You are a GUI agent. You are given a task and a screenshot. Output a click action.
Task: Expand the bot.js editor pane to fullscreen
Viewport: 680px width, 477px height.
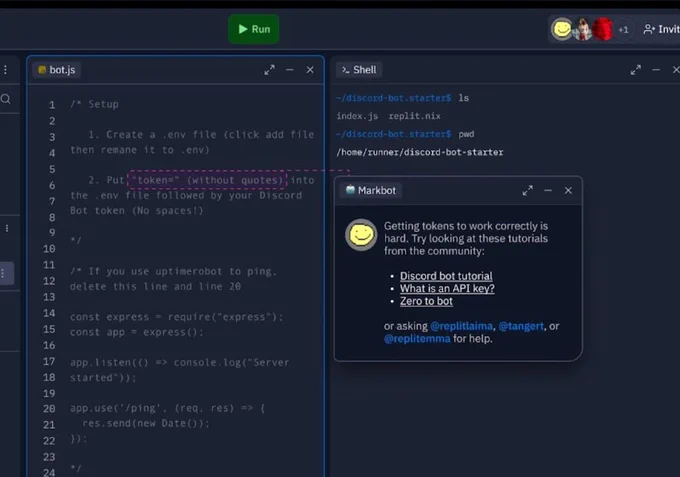tap(269, 70)
